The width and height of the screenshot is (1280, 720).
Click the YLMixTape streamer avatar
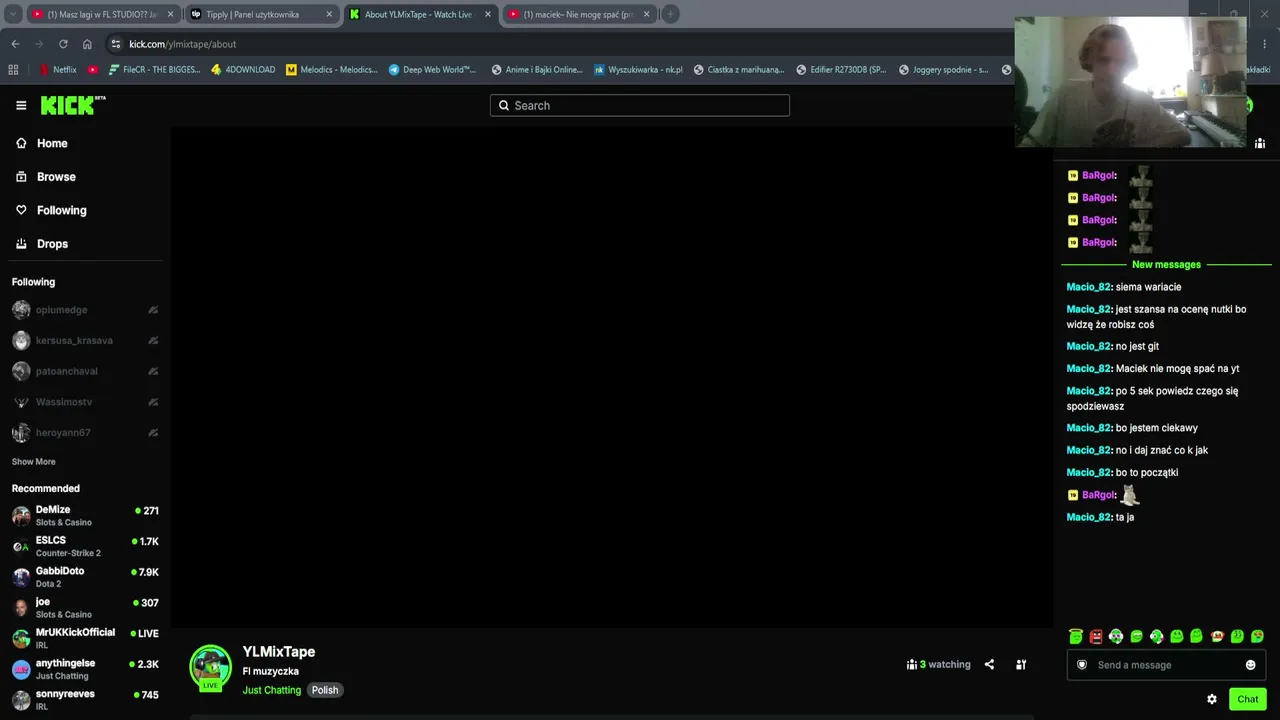pyautogui.click(x=210, y=667)
